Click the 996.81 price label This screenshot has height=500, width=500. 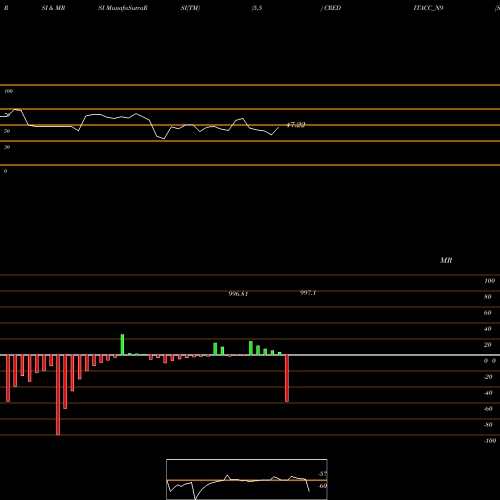click(x=238, y=294)
